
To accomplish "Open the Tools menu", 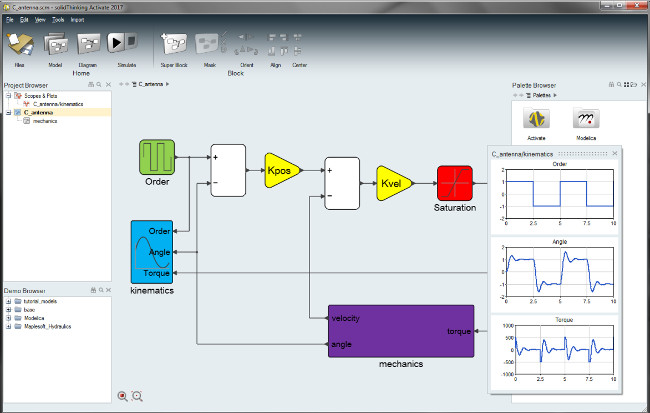I will click(x=58, y=19).
